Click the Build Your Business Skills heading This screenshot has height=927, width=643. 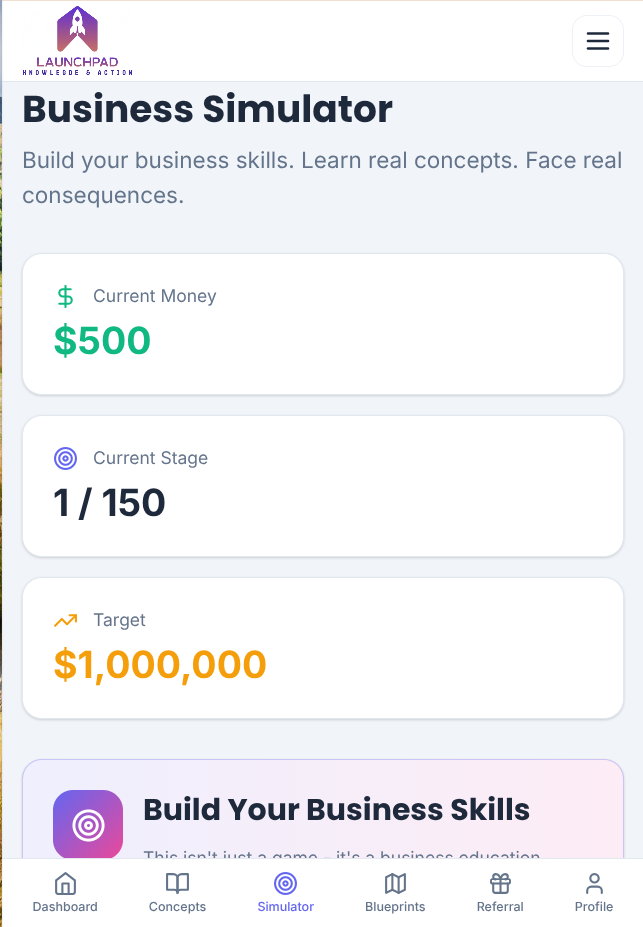pos(337,810)
